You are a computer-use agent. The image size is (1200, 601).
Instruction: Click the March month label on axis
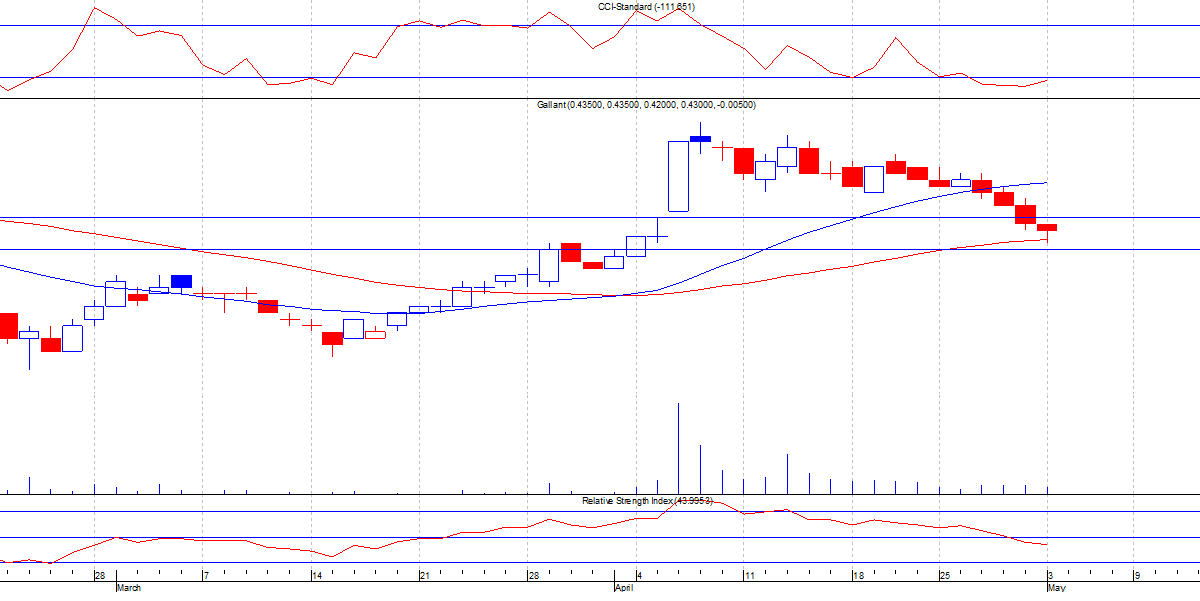(129, 588)
